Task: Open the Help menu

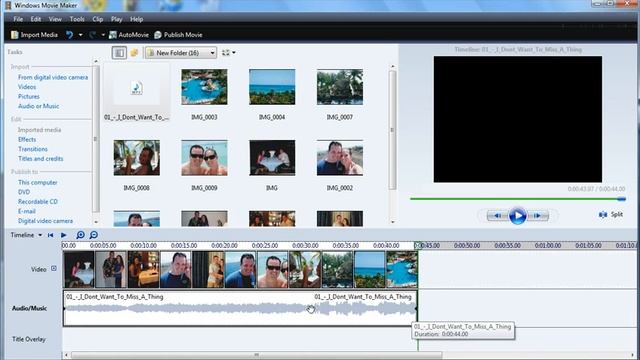Action: (136, 19)
